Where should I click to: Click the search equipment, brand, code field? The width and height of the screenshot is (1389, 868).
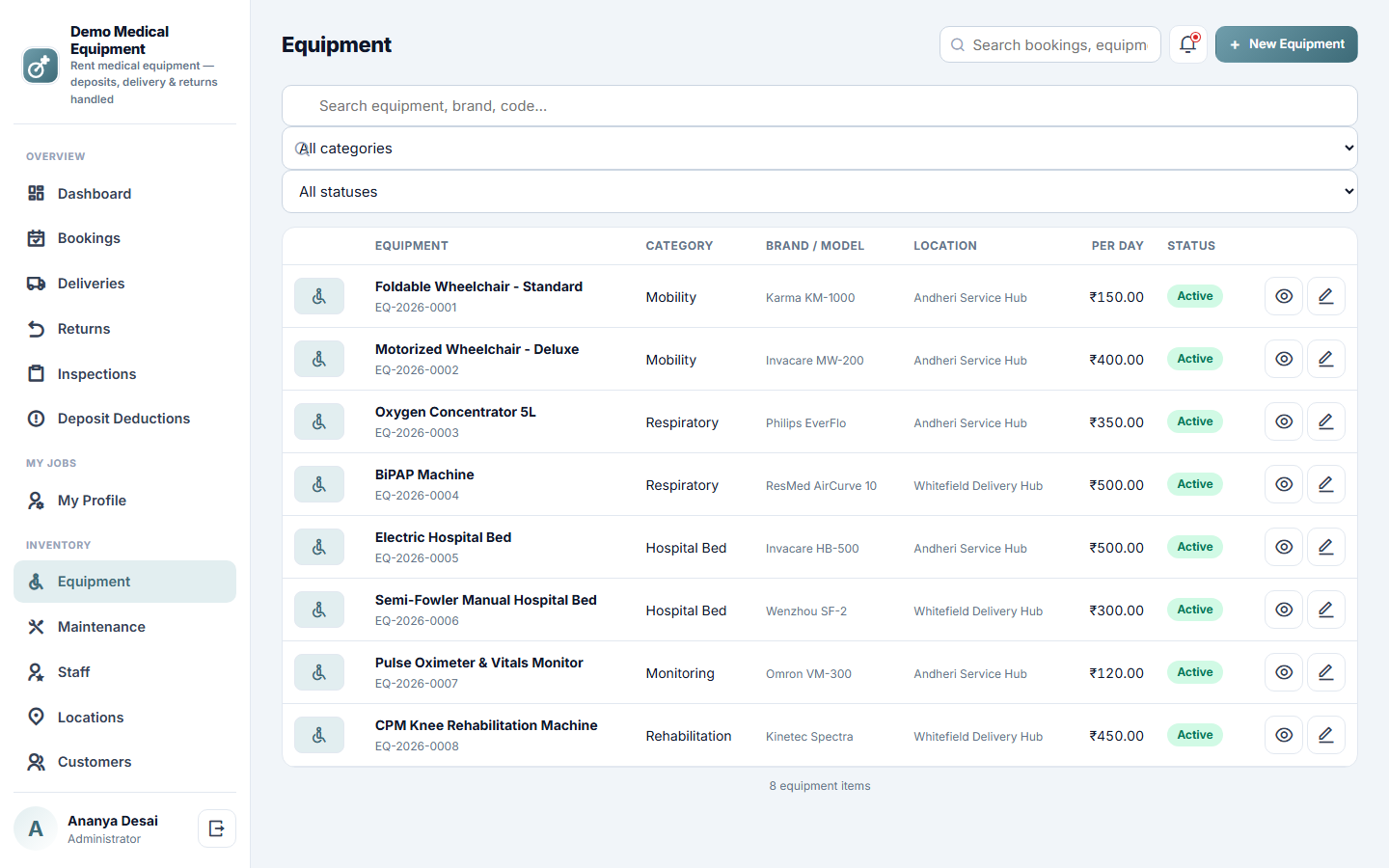(820, 106)
